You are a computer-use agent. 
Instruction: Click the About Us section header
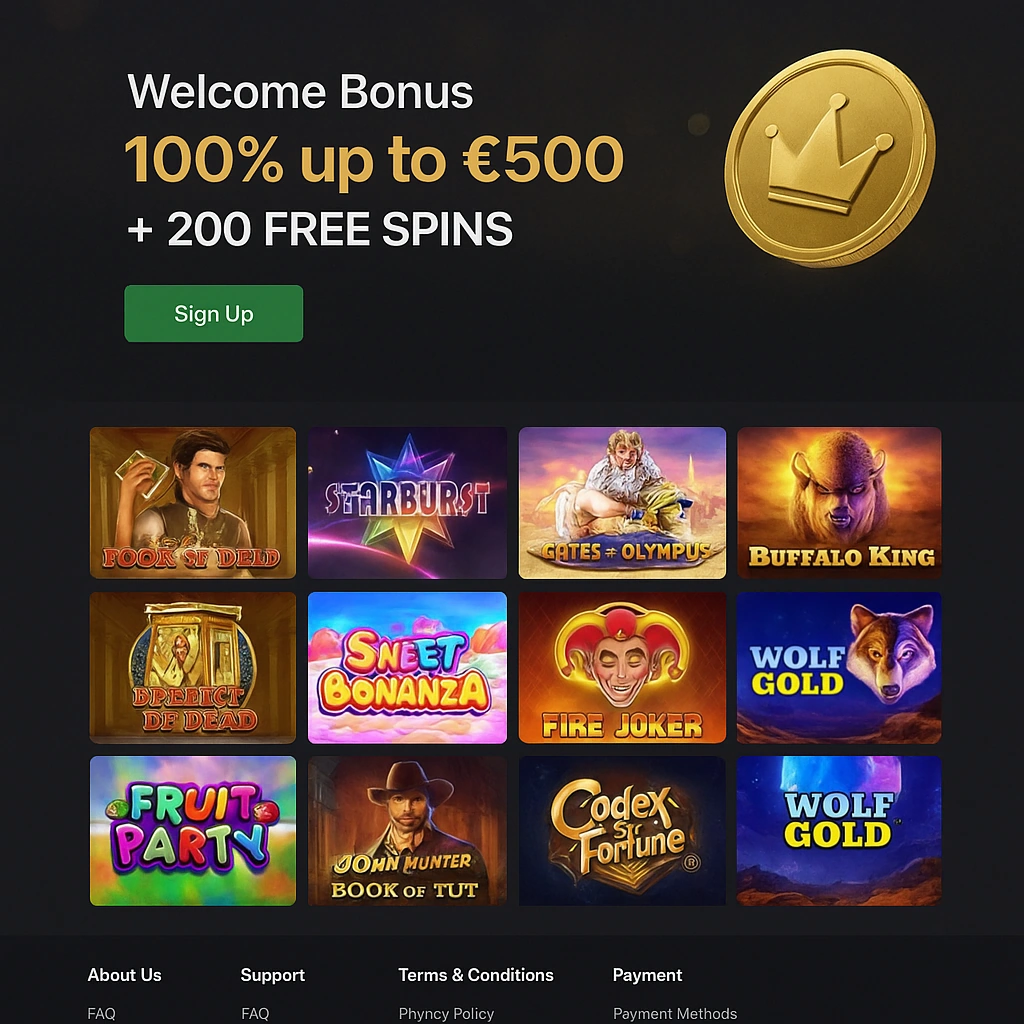click(124, 975)
